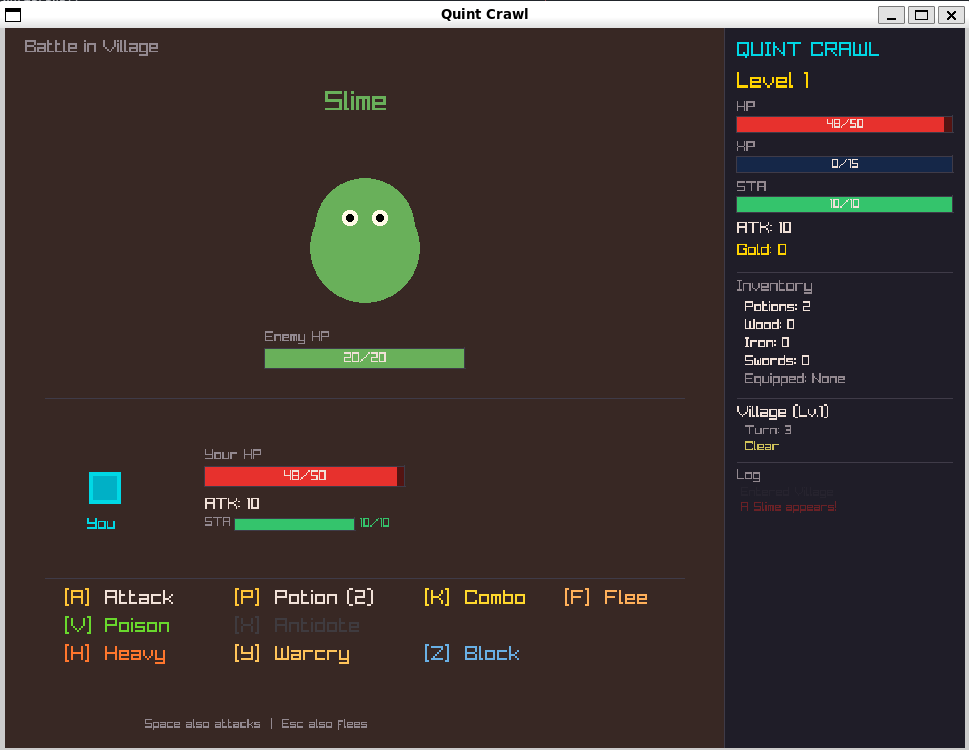Click the "Quint Crawl" window title

(x=484, y=14)
